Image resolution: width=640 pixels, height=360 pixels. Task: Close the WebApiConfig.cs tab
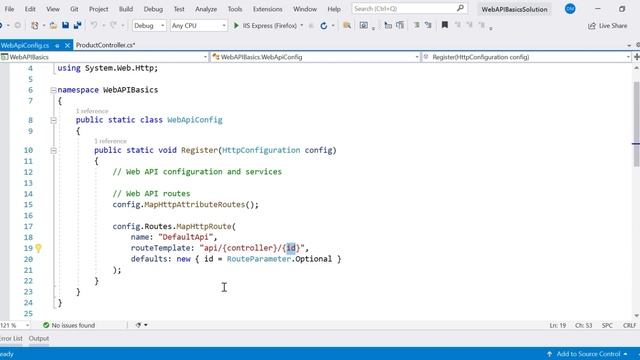click(x=67, y=45)
